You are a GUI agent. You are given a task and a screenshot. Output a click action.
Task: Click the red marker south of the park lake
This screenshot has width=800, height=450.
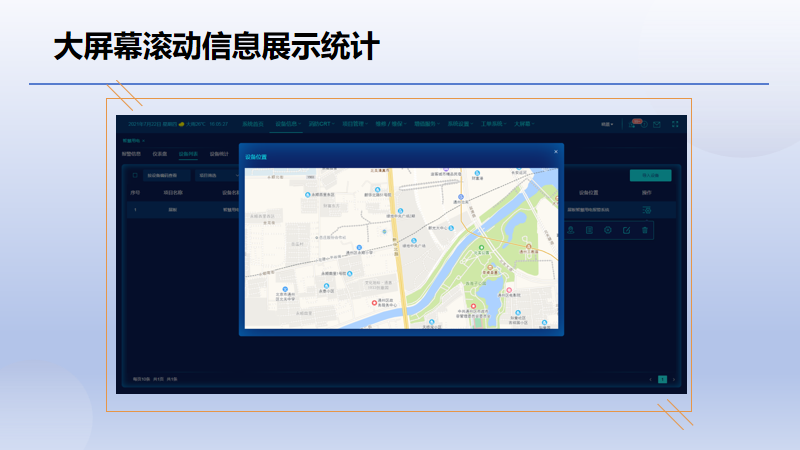pyautogui.click(x=473, y=306)
